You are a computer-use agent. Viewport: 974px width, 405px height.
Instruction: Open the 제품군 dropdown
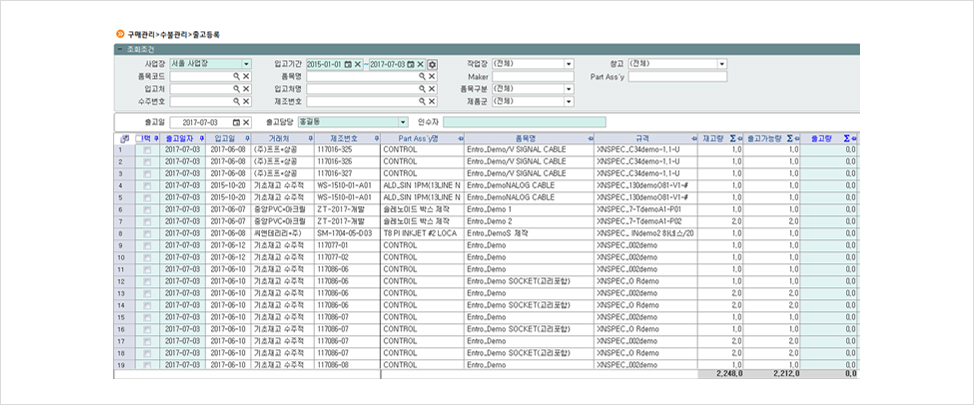pos(569,101)
